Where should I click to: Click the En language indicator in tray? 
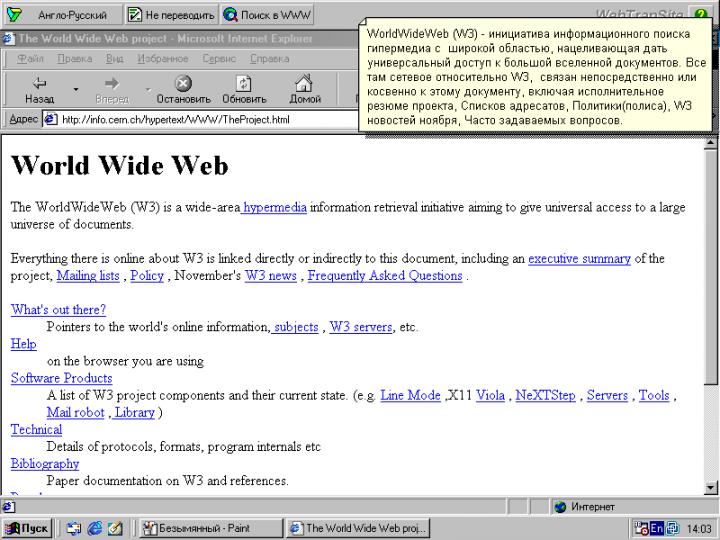(657, 529)
